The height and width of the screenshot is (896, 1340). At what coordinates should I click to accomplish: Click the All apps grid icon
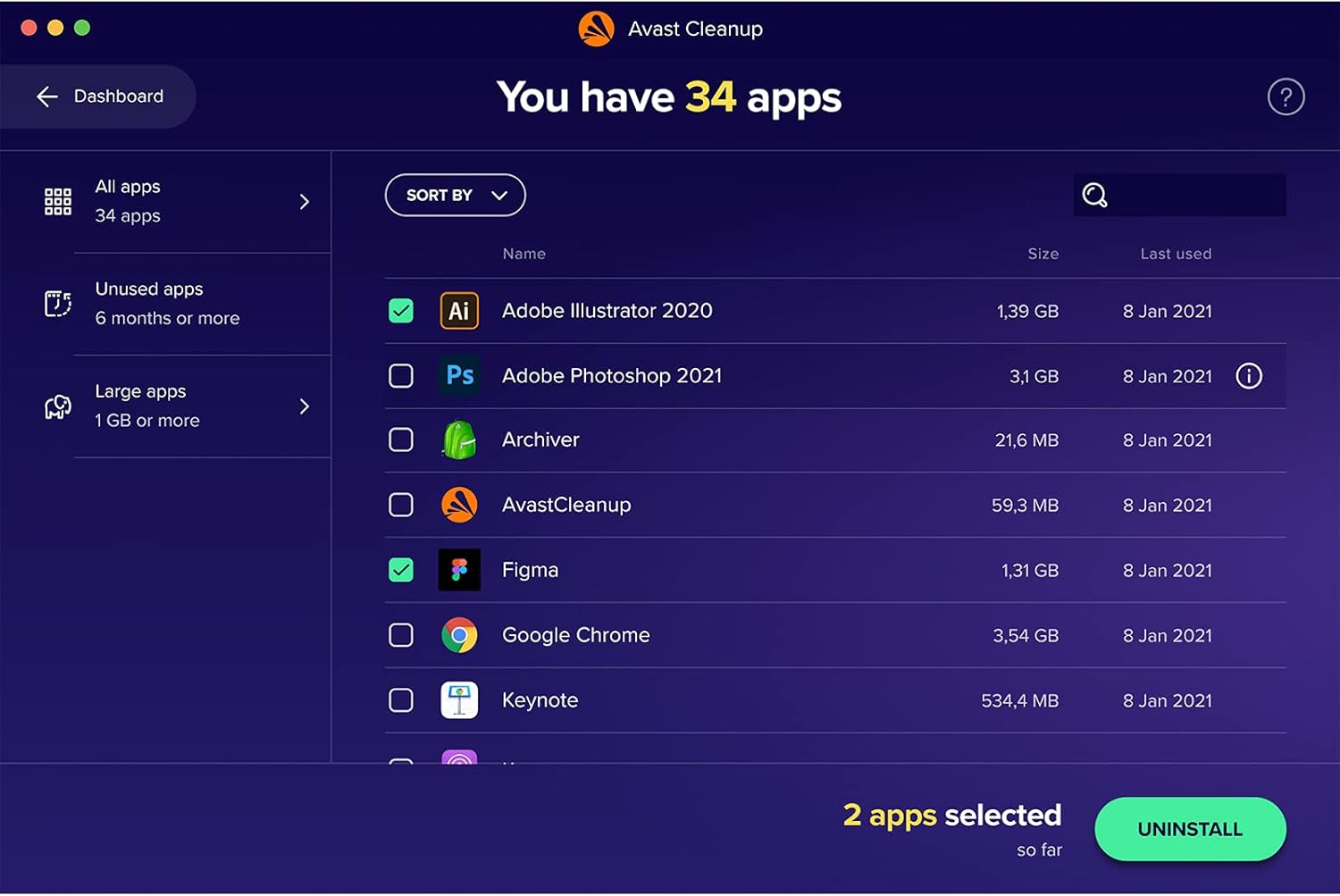(58, 201)
